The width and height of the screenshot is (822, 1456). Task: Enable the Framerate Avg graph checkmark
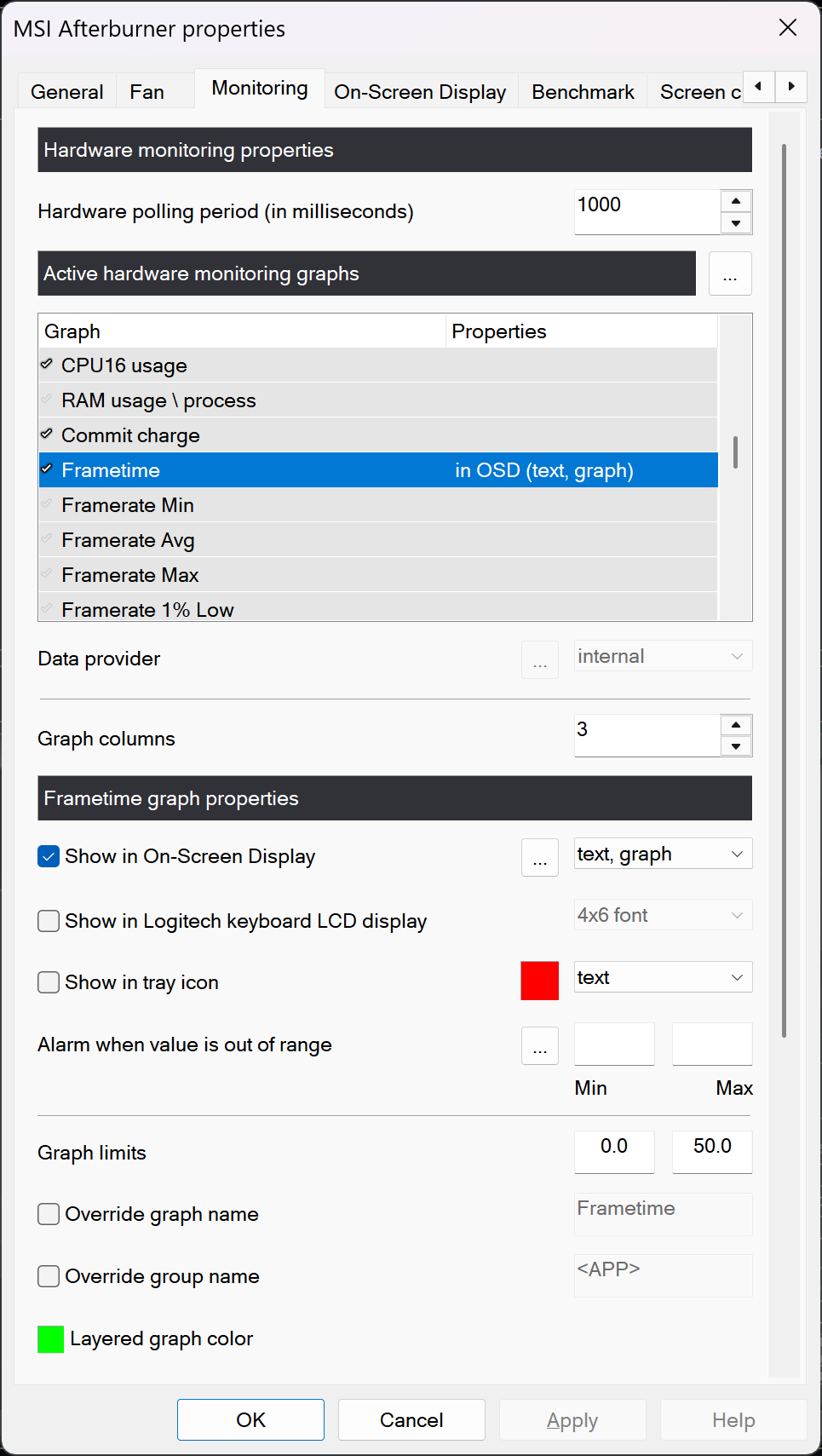click(47, 539)
